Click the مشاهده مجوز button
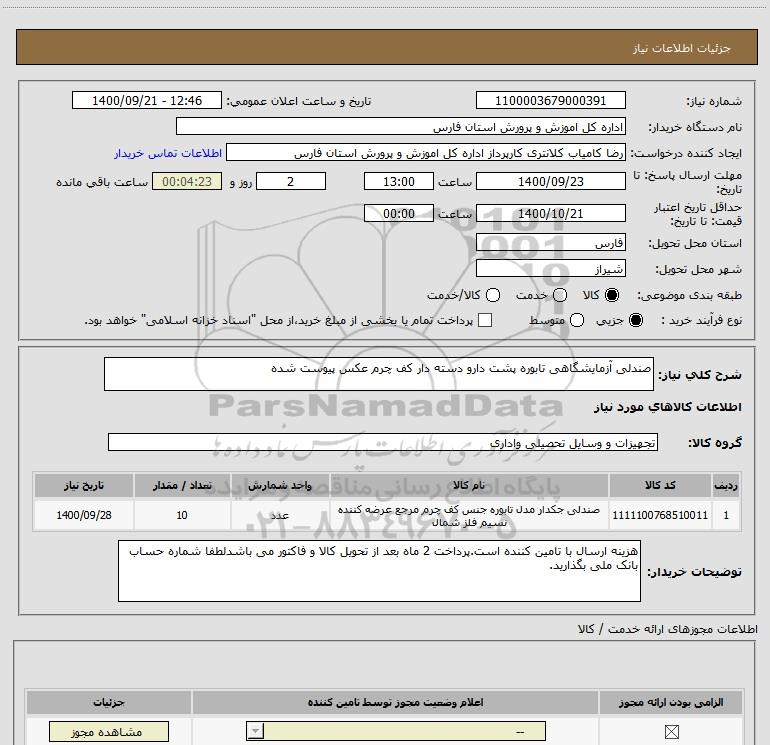This screenshot has width=770, height=745. [x=109, y=732]
